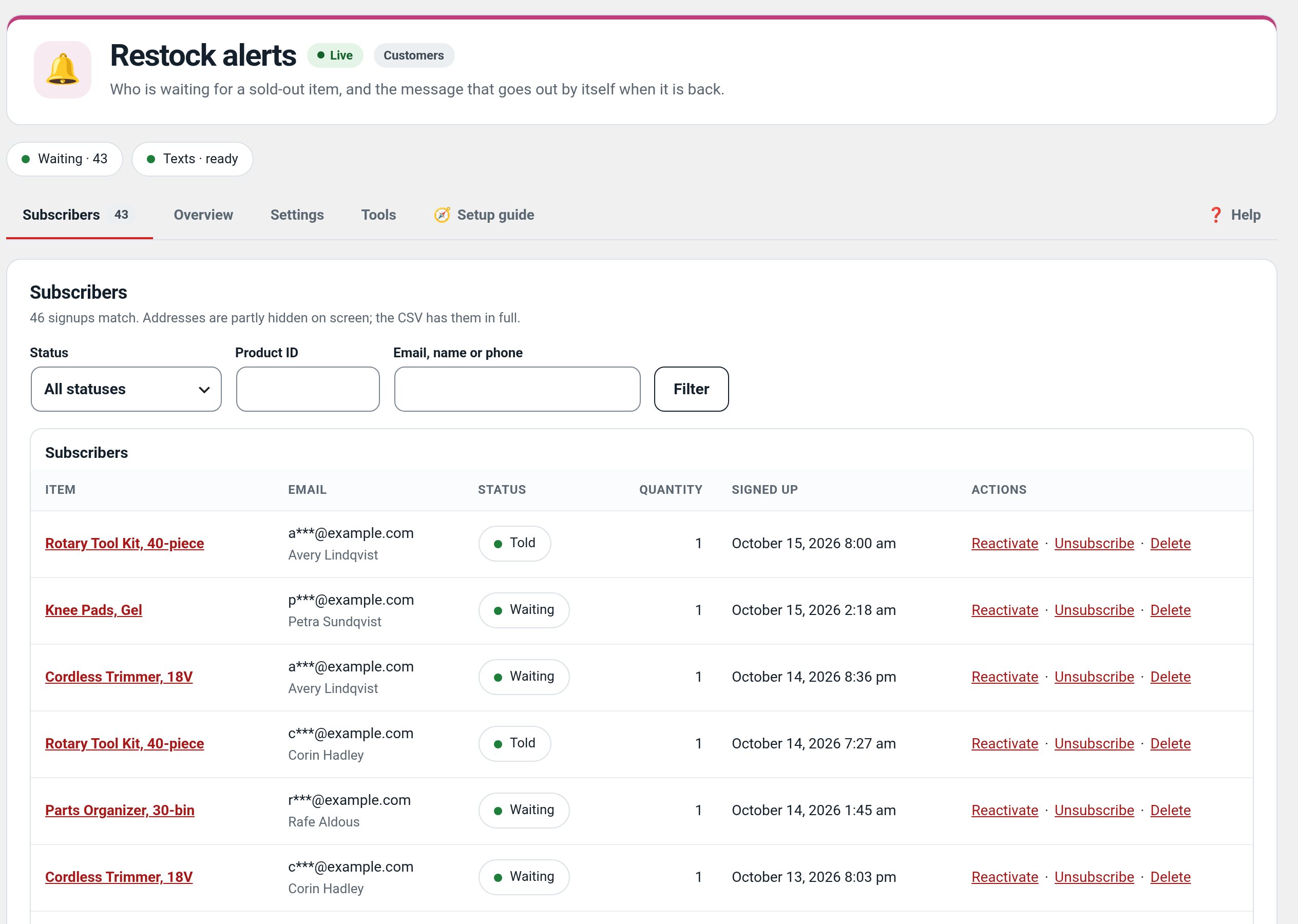Screen dimensions: 1298x924
Task: Open Parts Organizer, 30-bin item link
Action: (120, 810)
